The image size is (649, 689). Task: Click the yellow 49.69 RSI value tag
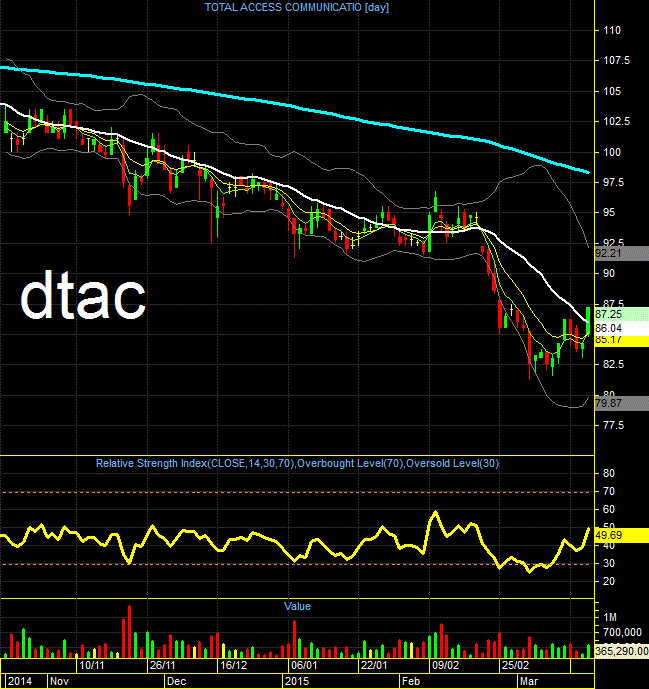[x=621, y=535]
